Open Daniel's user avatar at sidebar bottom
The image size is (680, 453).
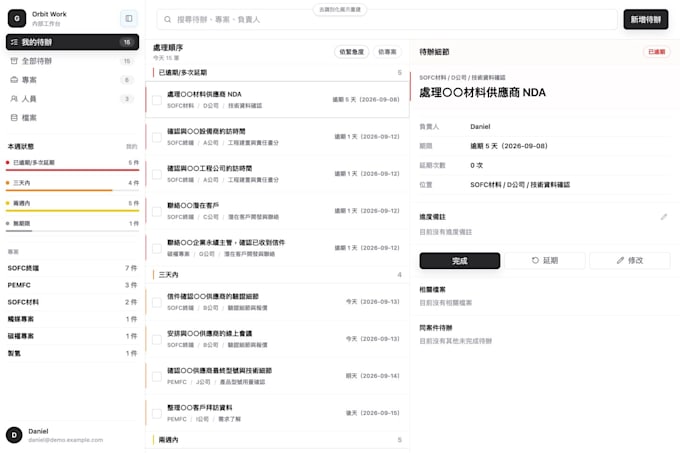(x=14, y=435)
